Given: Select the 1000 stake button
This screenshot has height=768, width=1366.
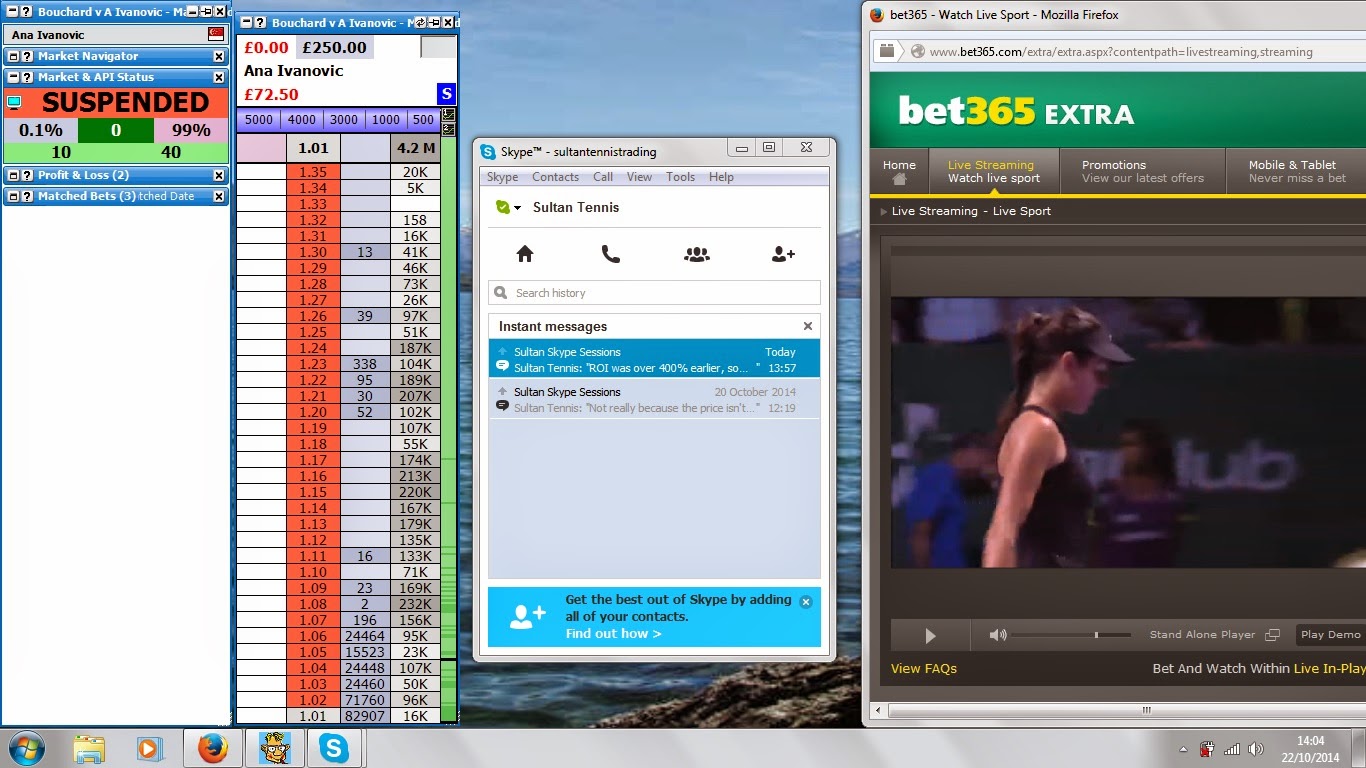Looking at the screenshot, I should click(385, 120).
